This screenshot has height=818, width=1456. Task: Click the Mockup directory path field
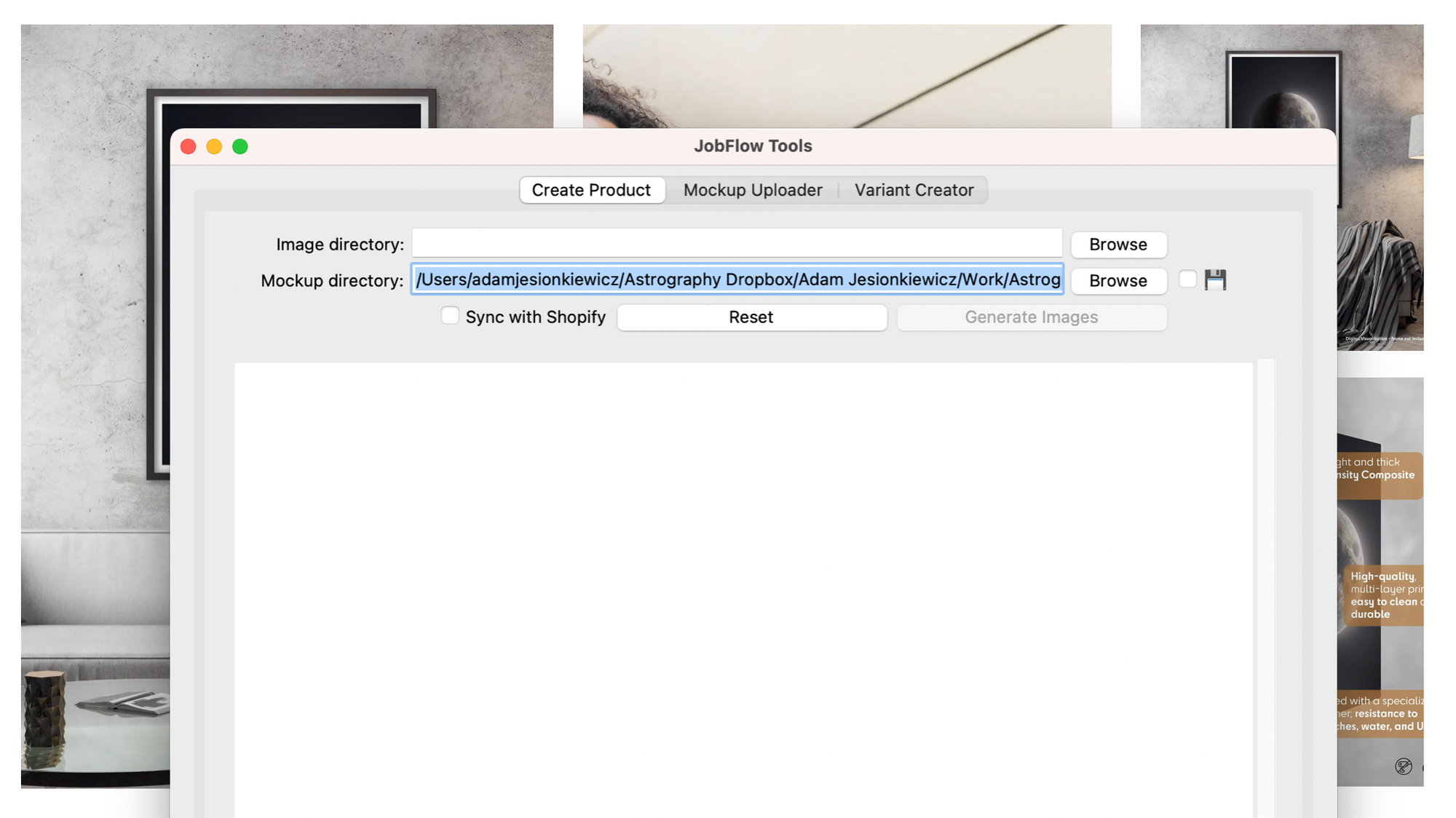coord(737,279)
